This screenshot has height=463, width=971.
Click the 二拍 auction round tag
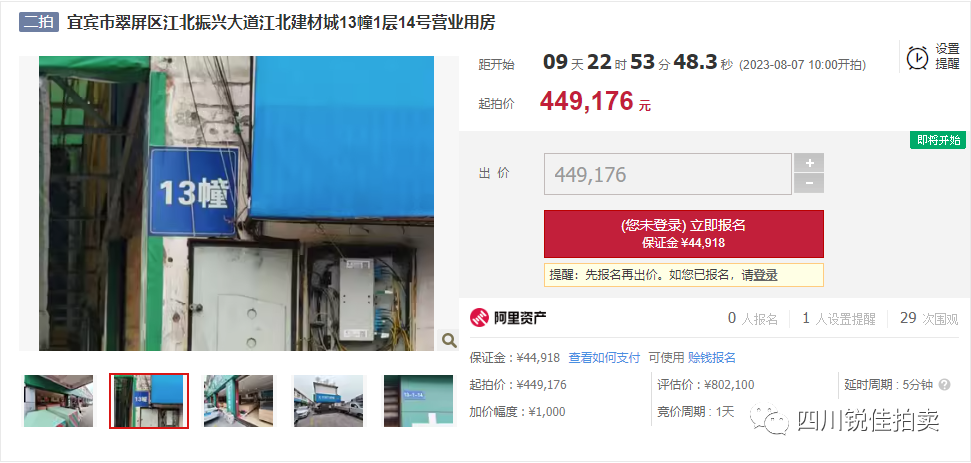[x=38, y=23]
